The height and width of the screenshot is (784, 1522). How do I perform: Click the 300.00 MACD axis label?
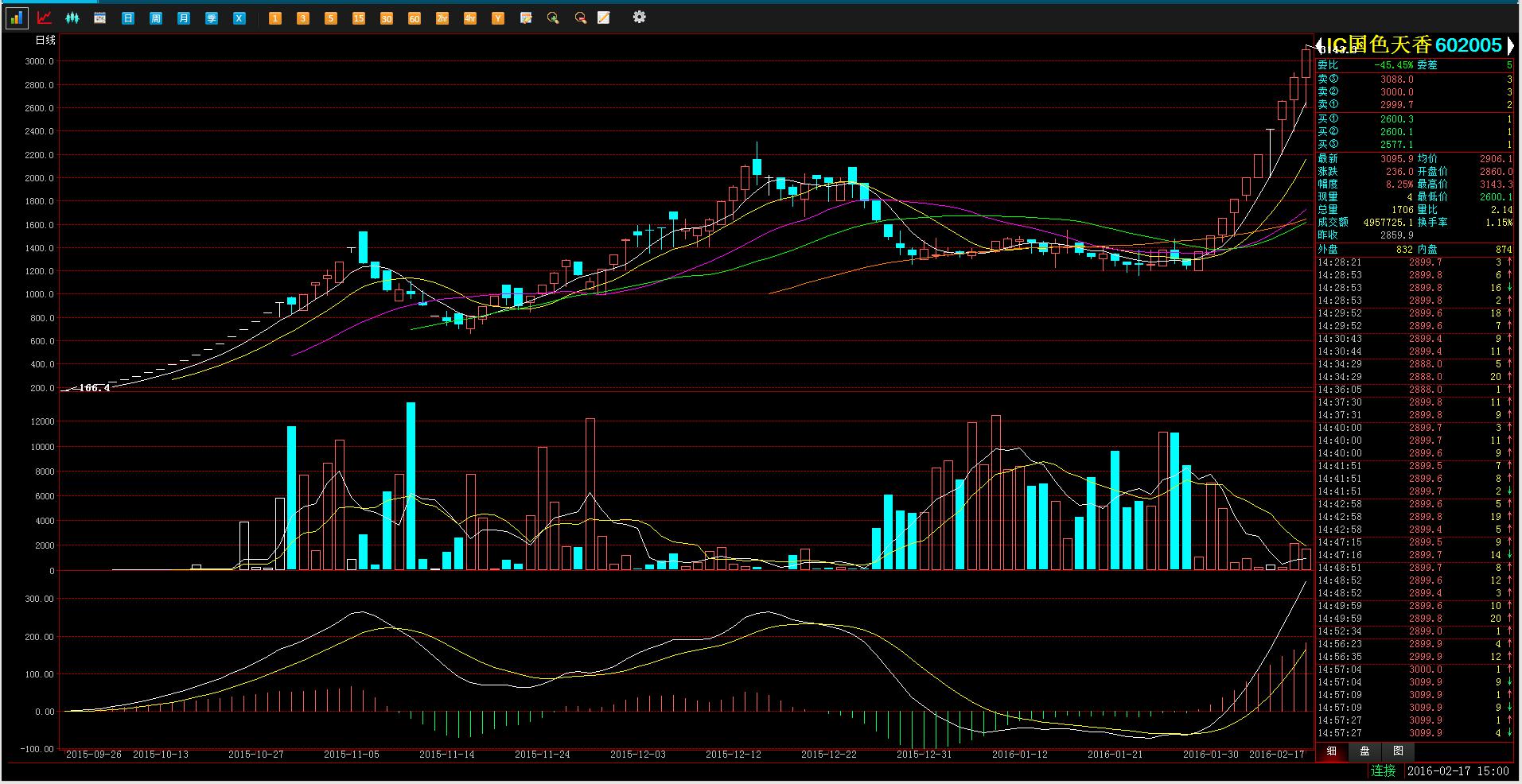click(40, 599)
